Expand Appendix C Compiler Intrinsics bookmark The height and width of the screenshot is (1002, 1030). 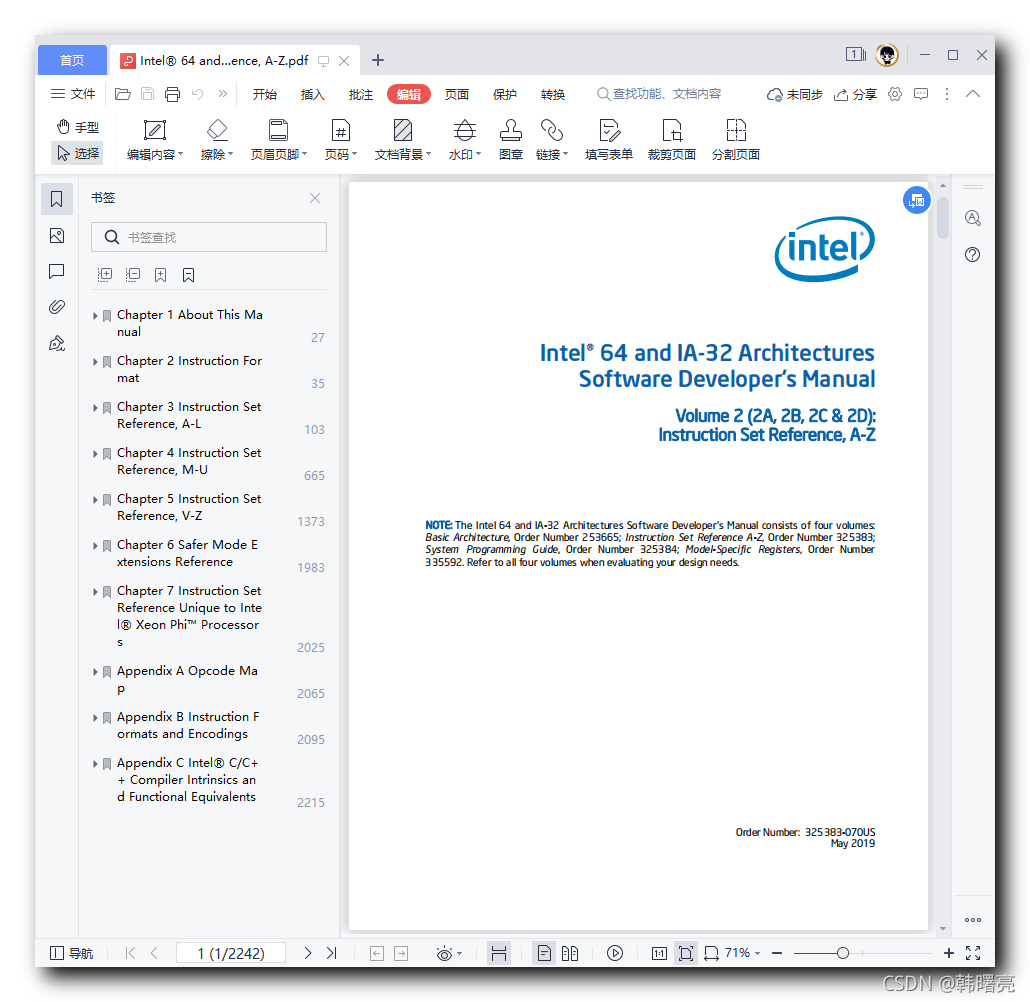tap(95, 764)
